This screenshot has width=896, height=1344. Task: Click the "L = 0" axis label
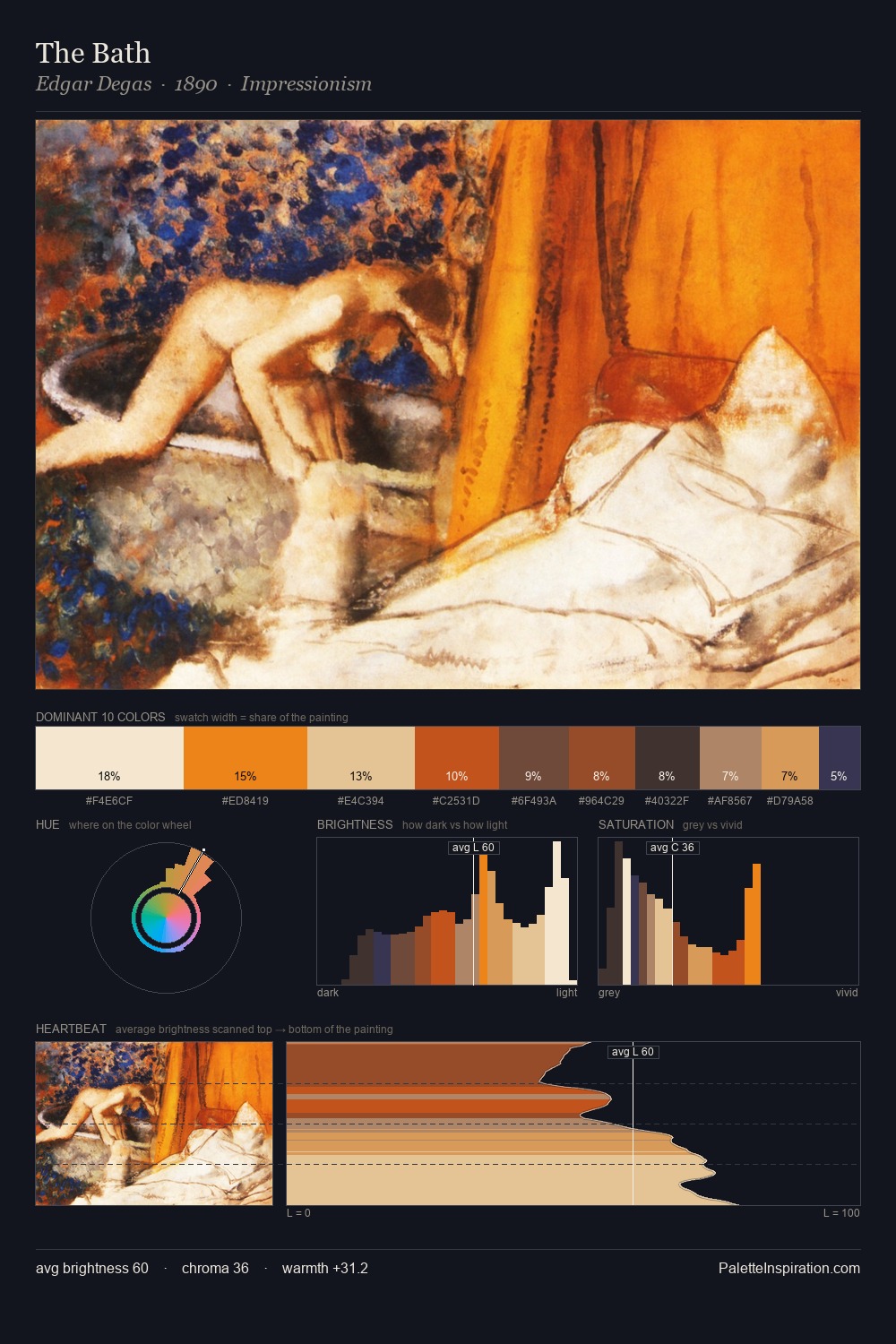pyautogui.click(x=298, y=1213)
